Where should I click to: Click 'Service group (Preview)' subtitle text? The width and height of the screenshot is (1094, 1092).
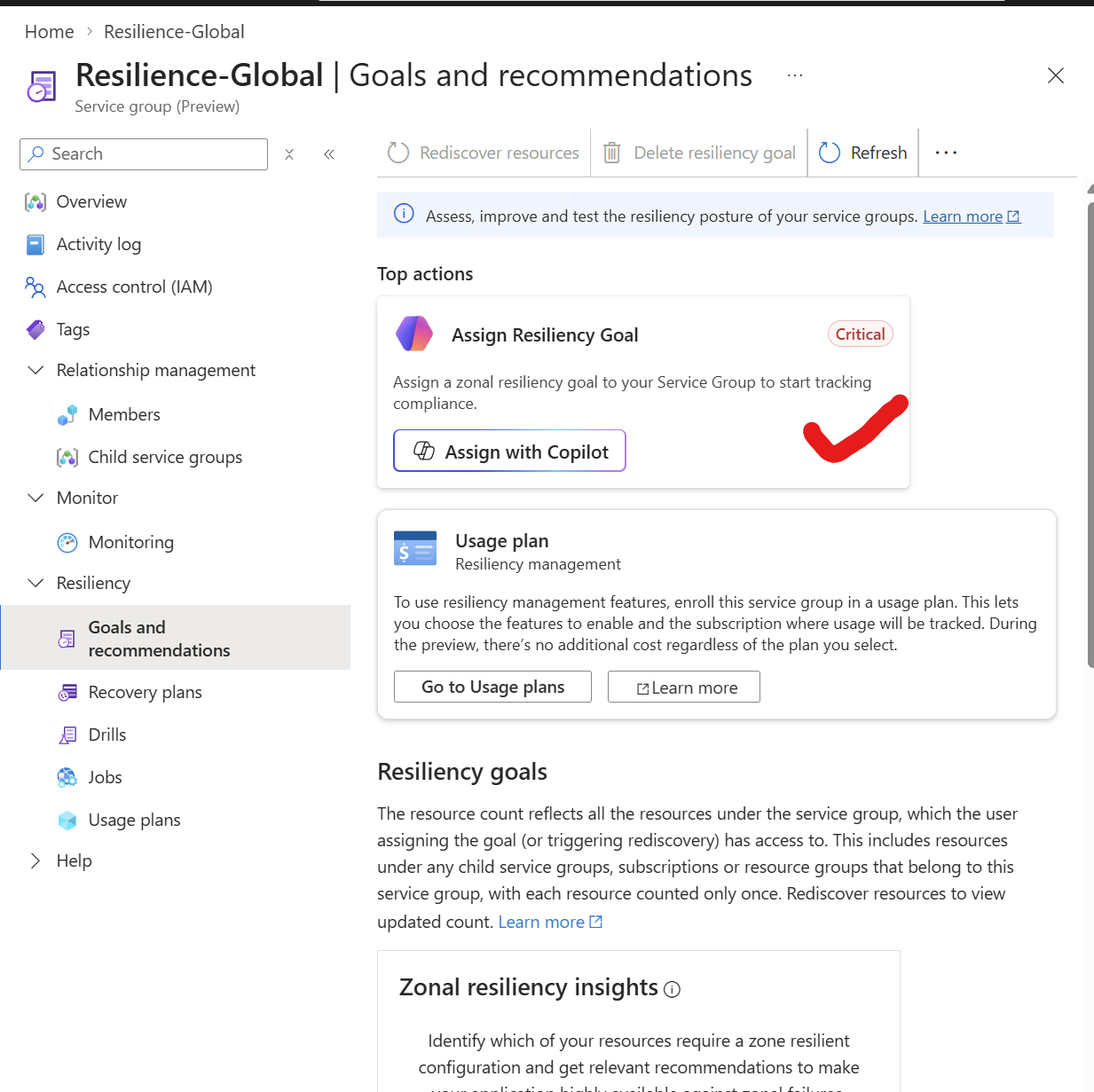coord(157,106)
